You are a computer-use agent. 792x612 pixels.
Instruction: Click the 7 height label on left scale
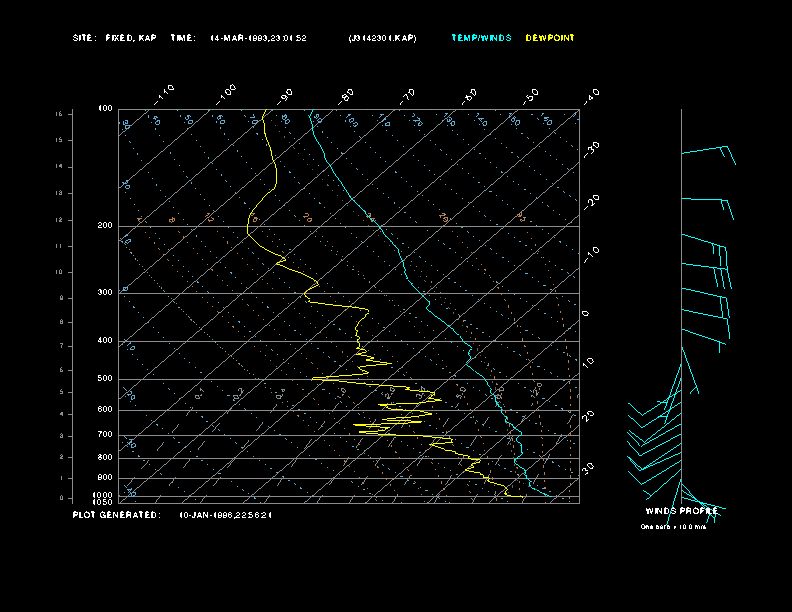pos(62,346)
